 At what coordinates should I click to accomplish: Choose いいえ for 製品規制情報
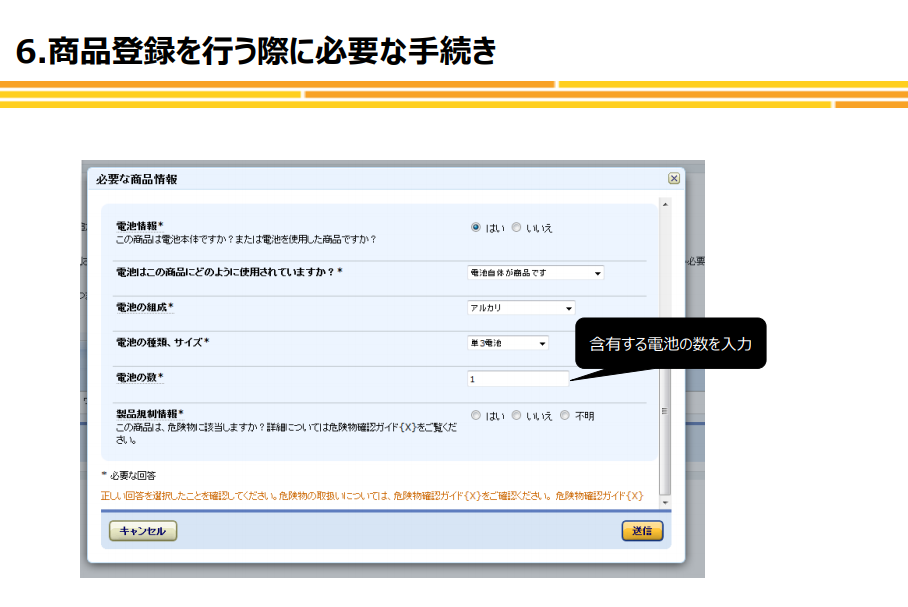(516, 415)
